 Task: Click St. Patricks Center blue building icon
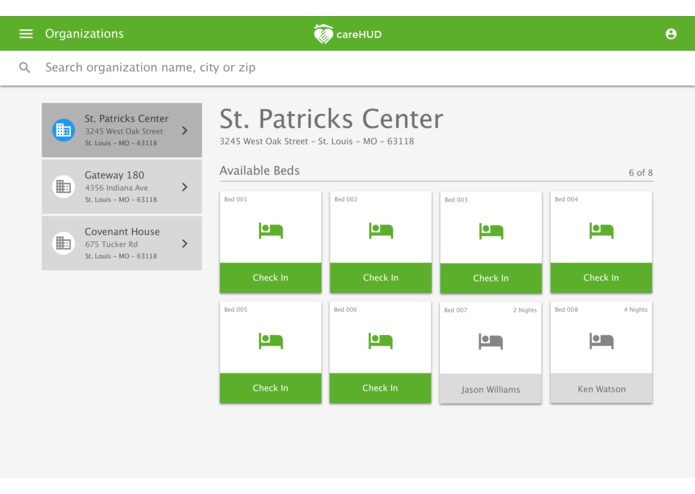(x=63, y=130)
